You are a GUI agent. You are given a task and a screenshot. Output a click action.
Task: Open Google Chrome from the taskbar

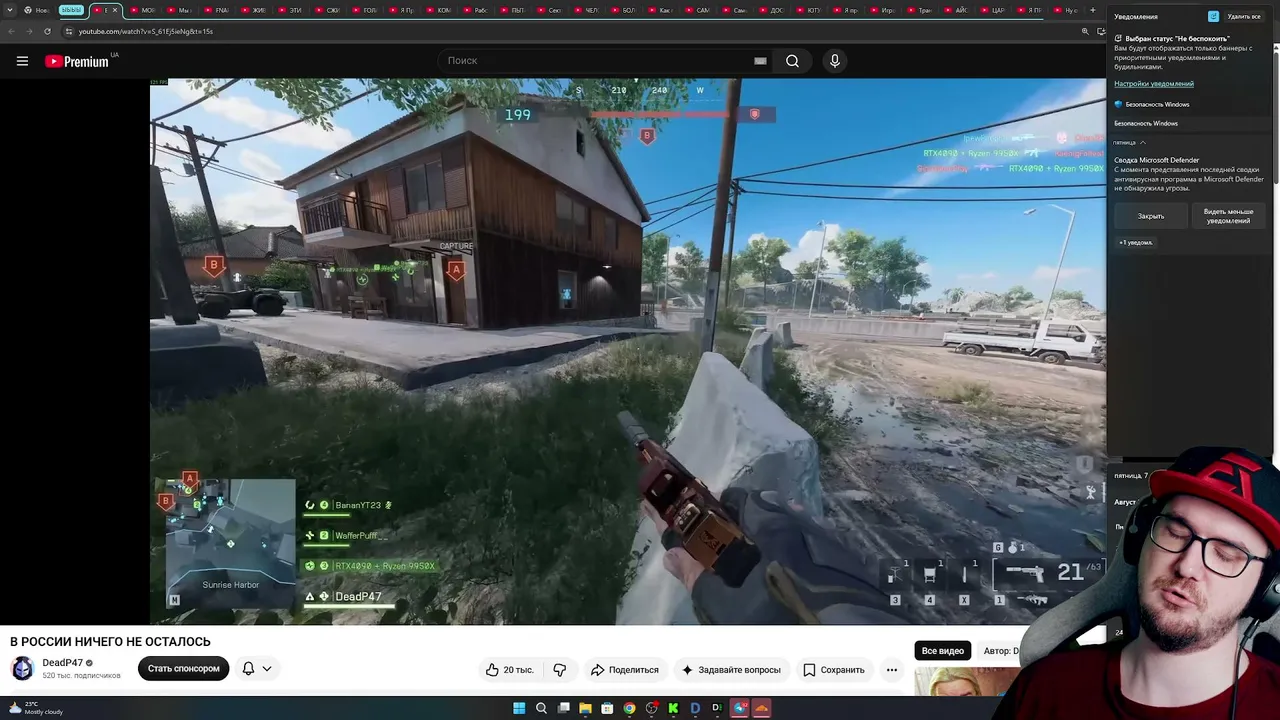pos(629,708)
